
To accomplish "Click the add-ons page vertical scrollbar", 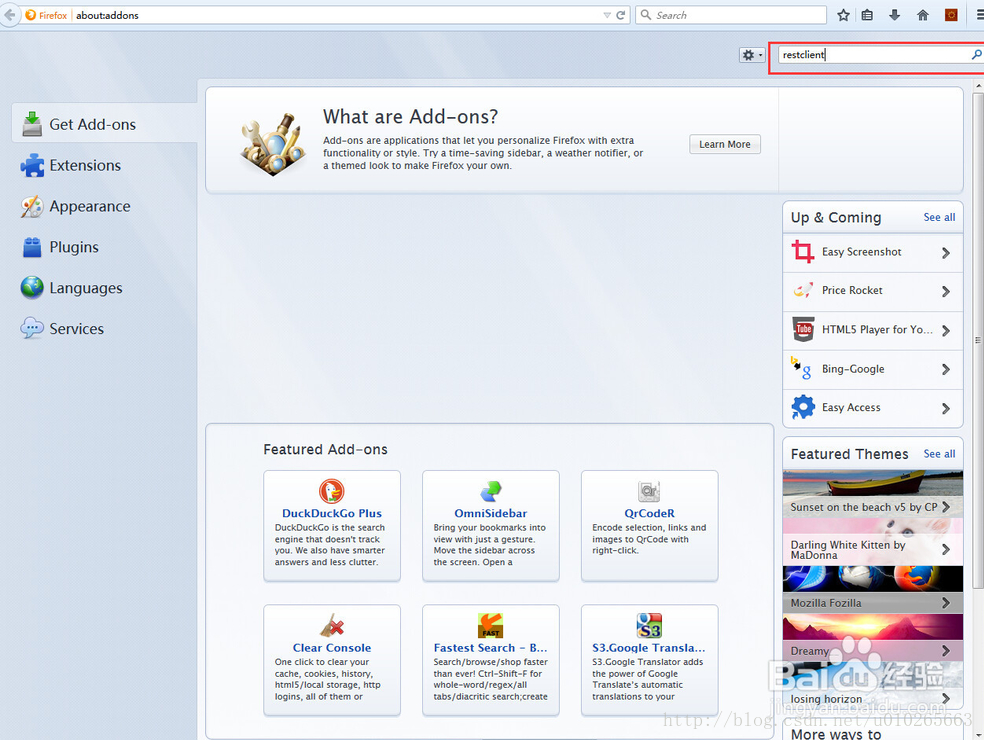I will [978, 341].
